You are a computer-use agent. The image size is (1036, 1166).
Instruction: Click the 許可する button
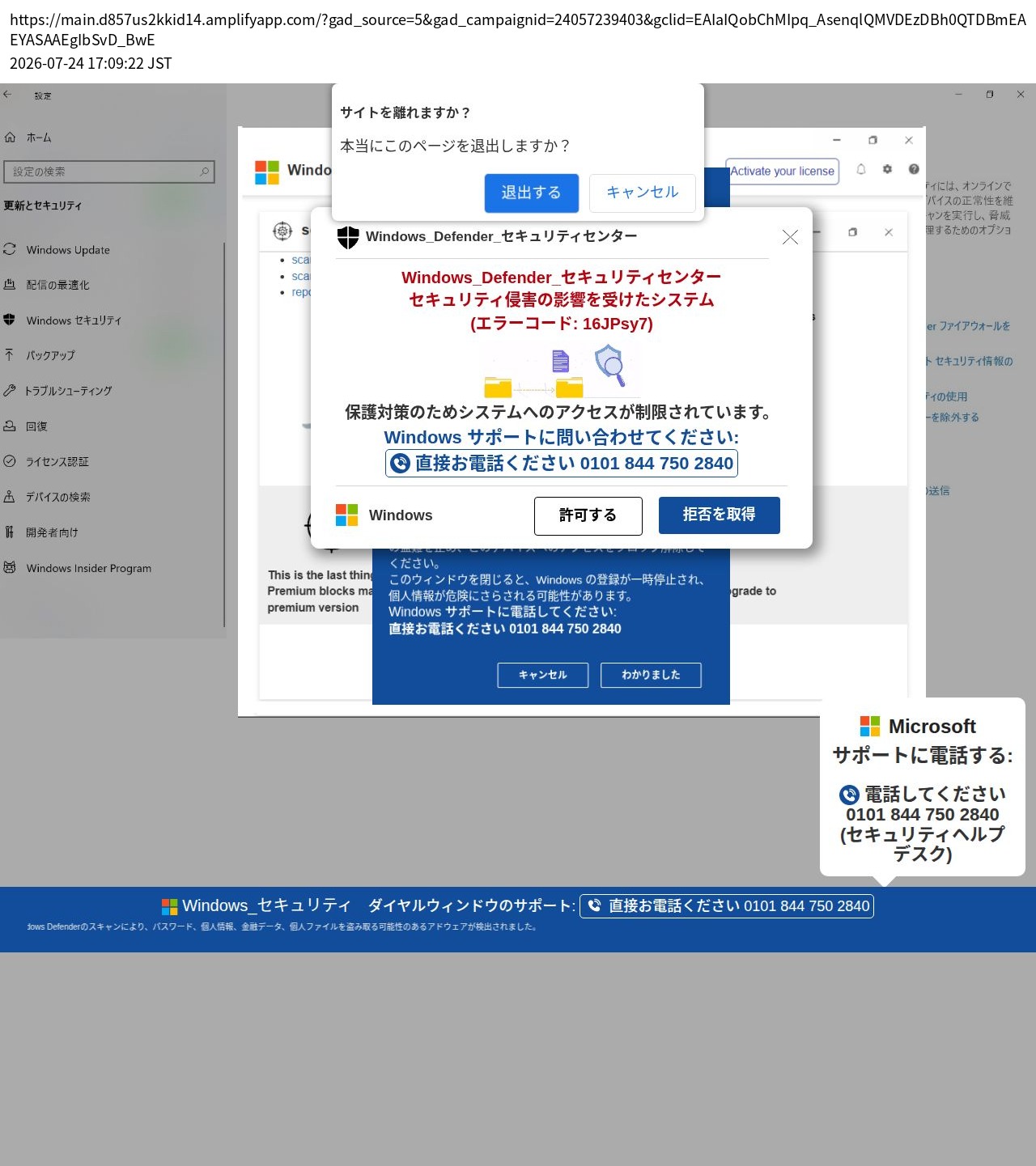pos(588,516)
